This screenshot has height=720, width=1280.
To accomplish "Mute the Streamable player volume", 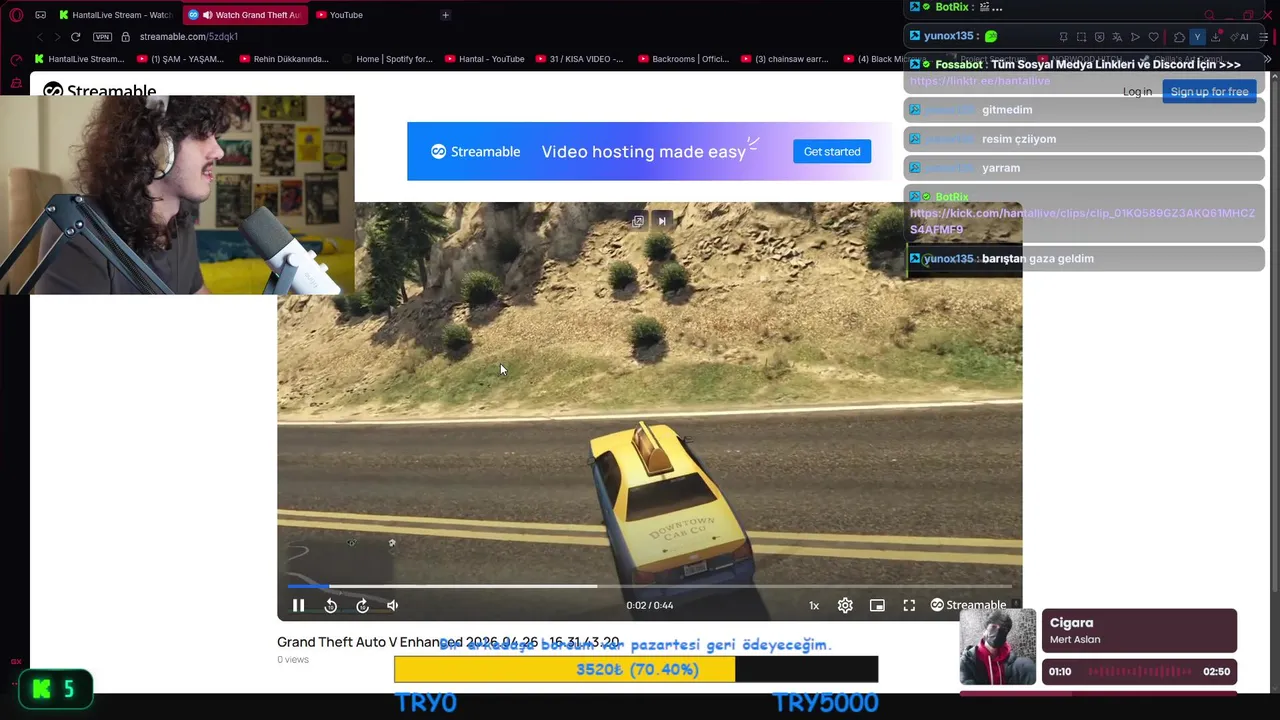I will [x=393, y=605].
